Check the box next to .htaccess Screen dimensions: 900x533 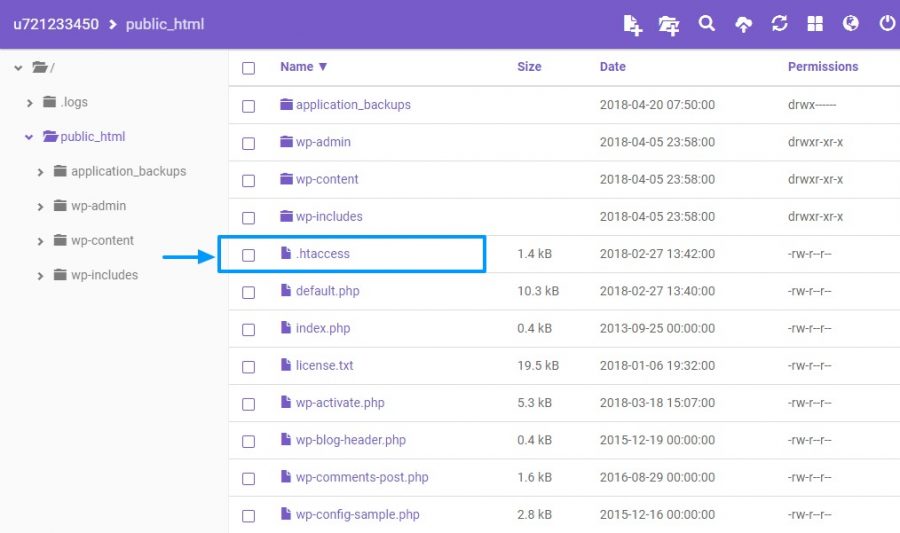(248, 255)
